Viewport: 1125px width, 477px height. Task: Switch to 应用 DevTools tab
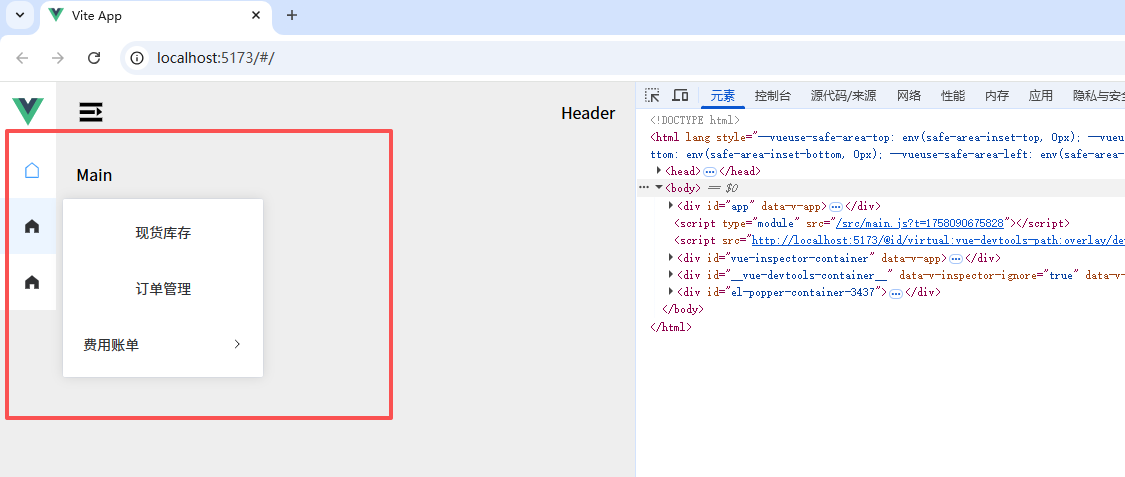(1040, 95)
